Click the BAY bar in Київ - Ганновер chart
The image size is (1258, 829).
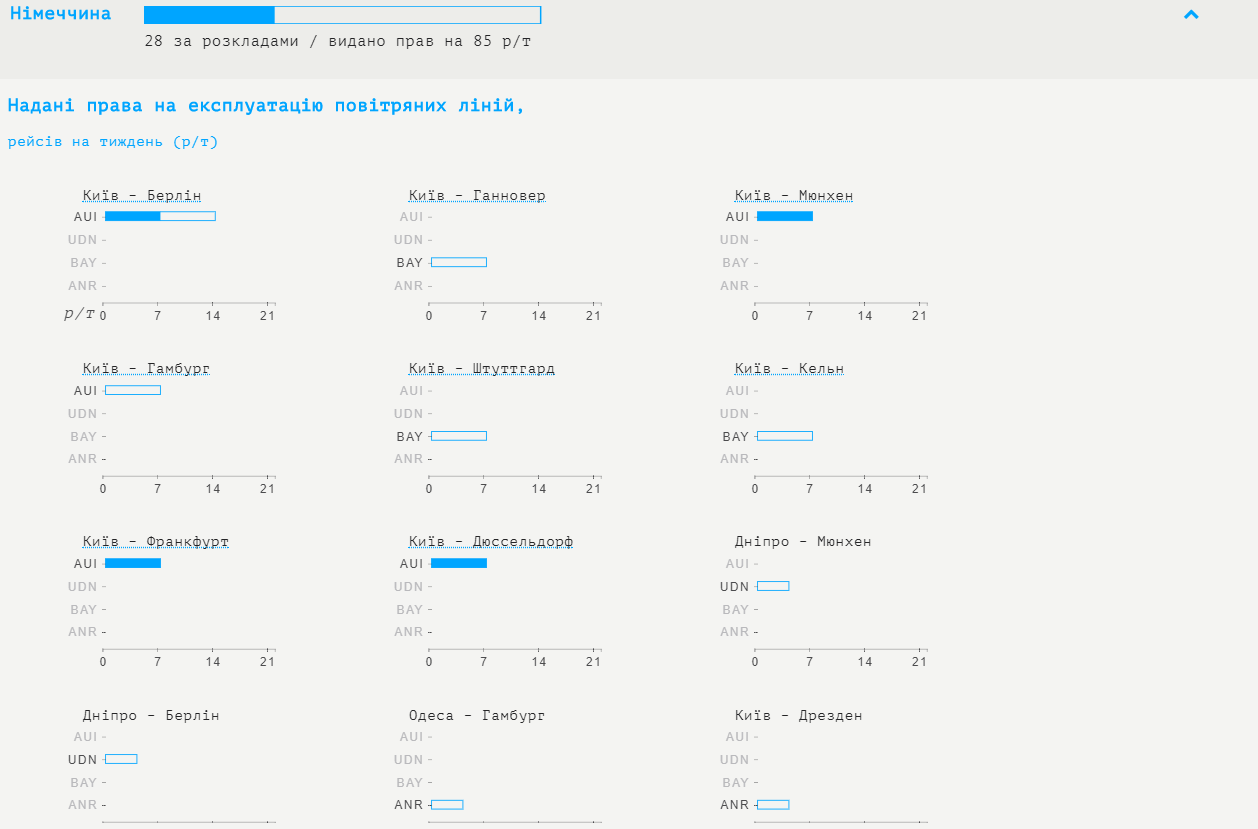(x=459, y=262)
